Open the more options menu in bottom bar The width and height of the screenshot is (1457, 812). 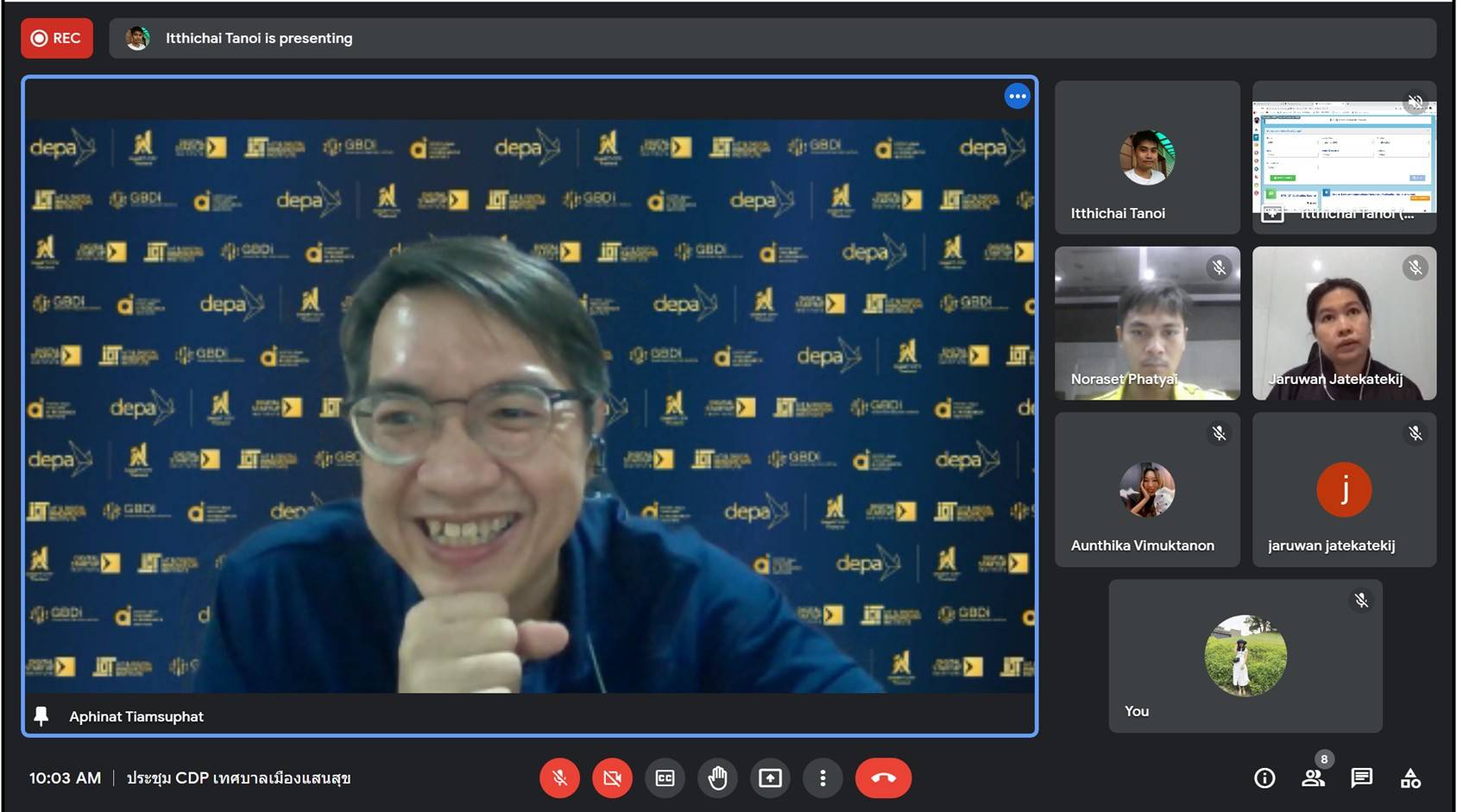[823, 778]
